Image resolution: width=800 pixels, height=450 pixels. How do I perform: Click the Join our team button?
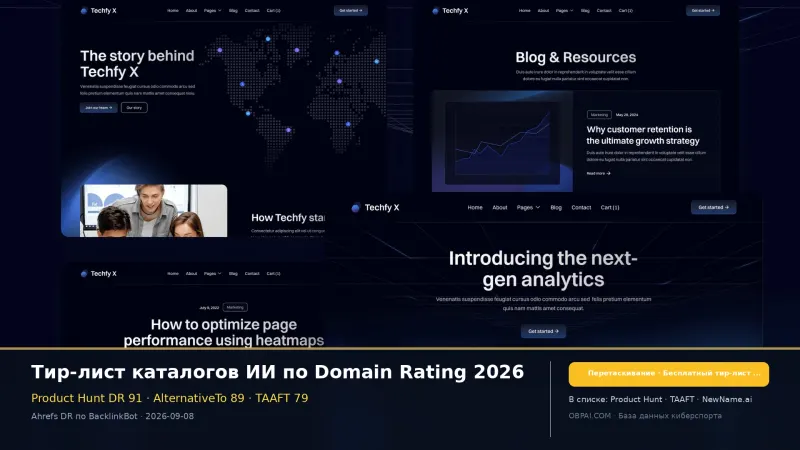coord(98,108)
